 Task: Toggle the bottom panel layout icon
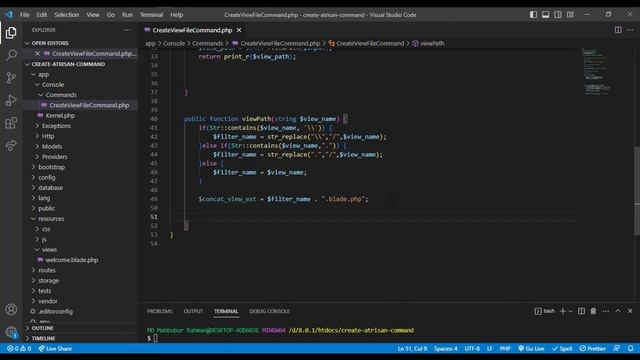pyautogui.click(x=545, y=15)
